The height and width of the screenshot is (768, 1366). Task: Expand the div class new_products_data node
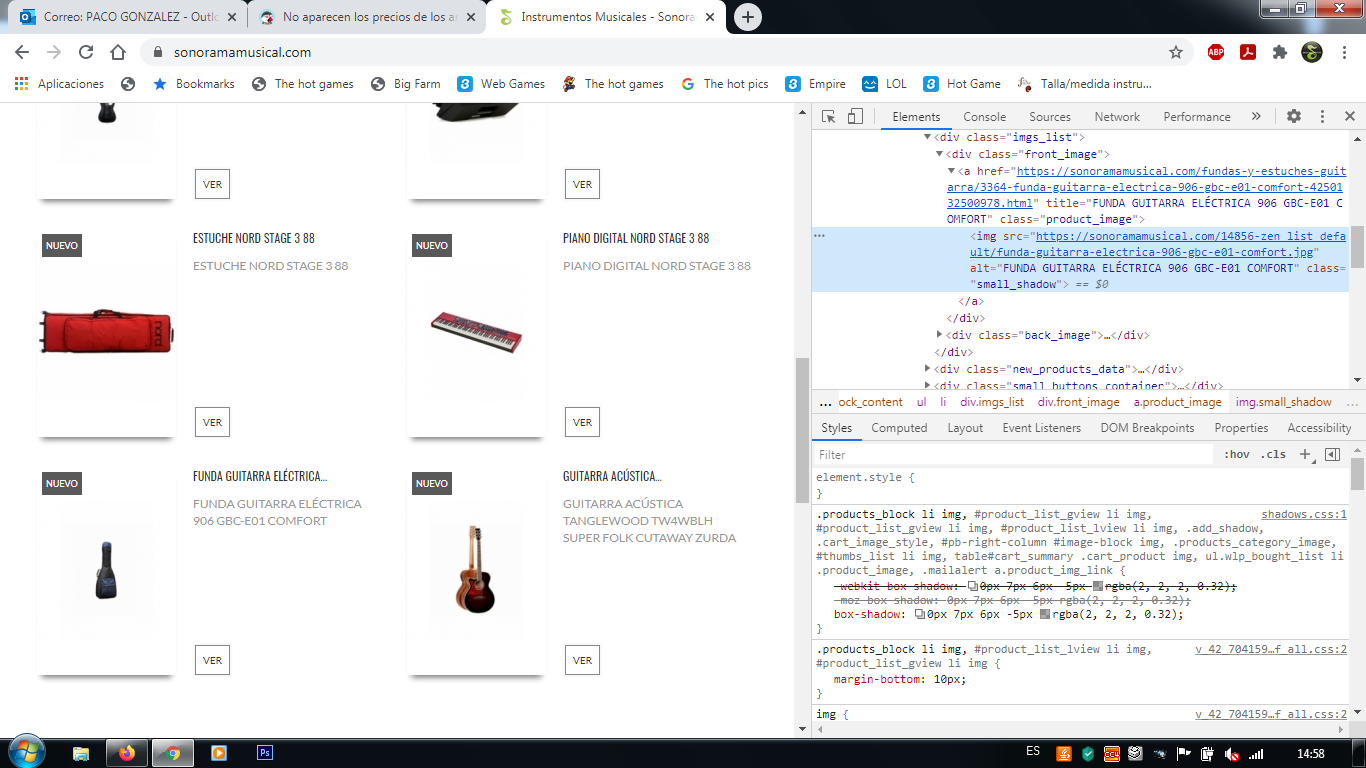(928, 369)
